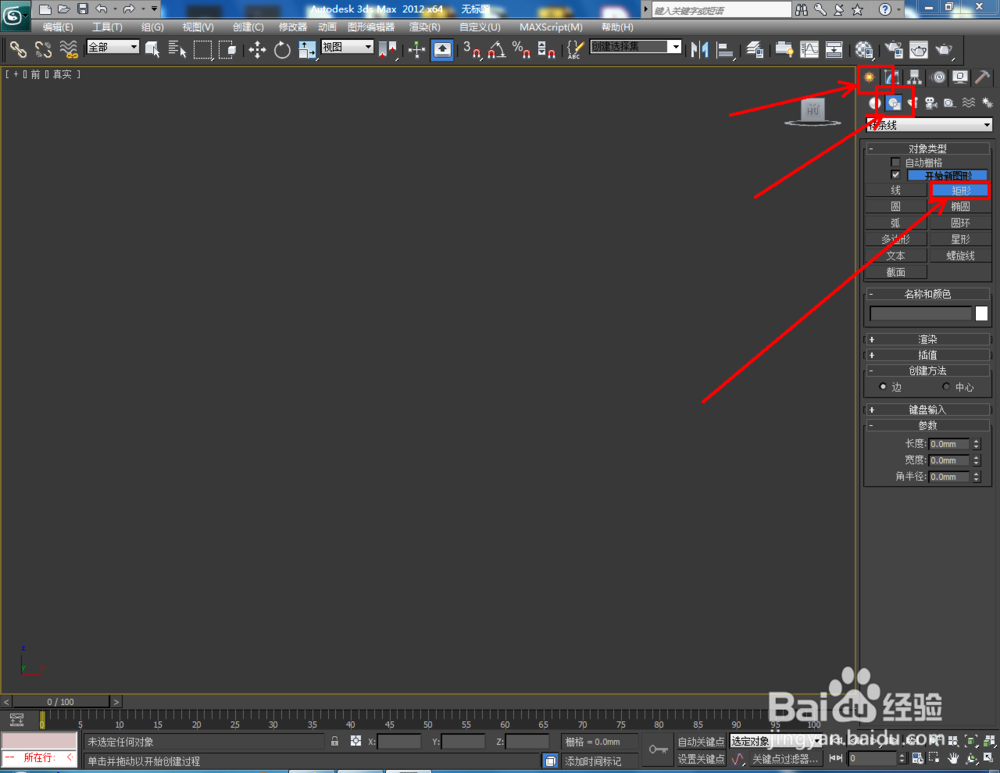This screenshot has width=1000, height=773.
Task: Activate the Select and Link icon
Action: tap(18, 49)
